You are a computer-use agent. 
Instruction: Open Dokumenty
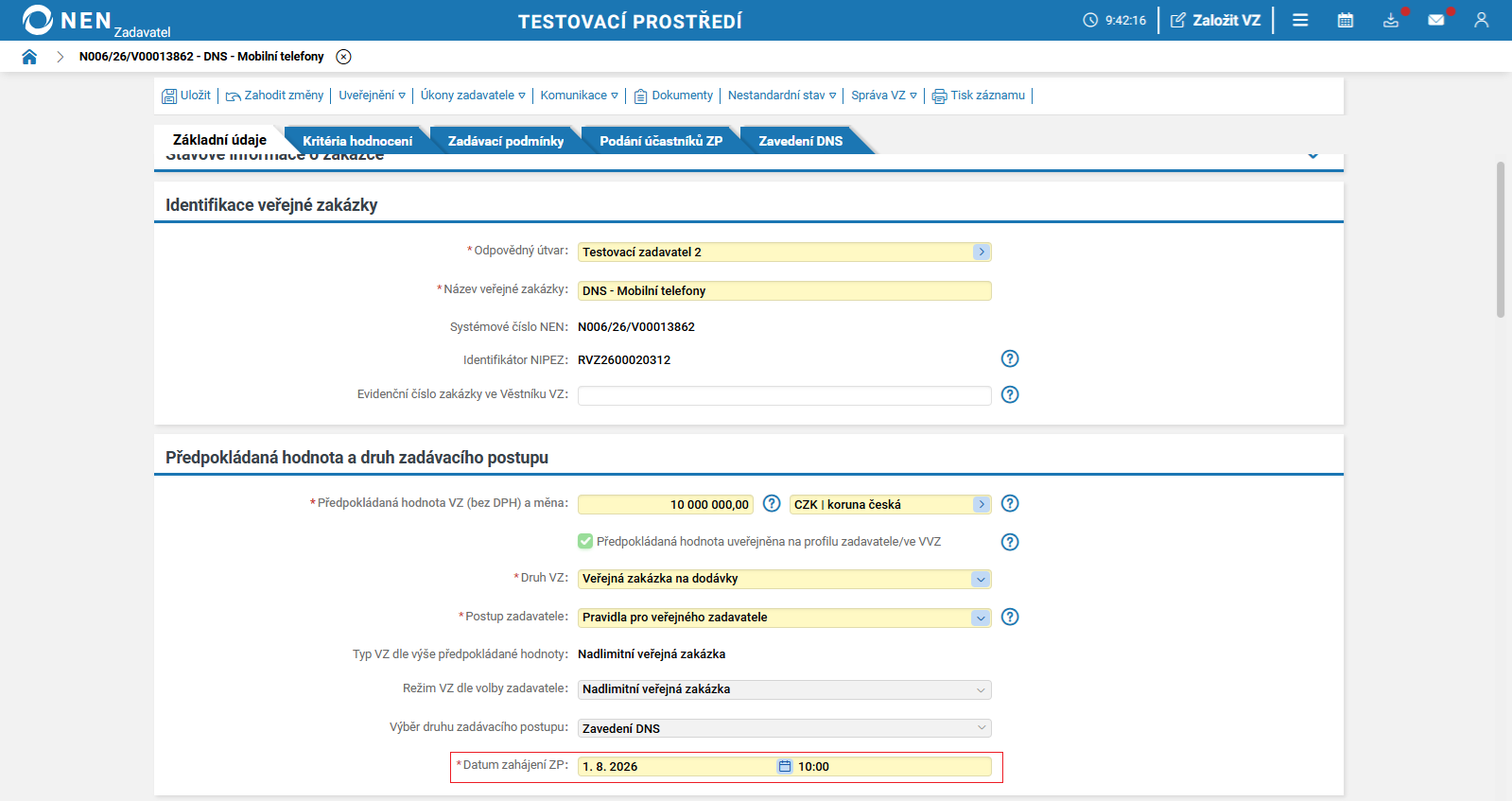pos(673,96)
